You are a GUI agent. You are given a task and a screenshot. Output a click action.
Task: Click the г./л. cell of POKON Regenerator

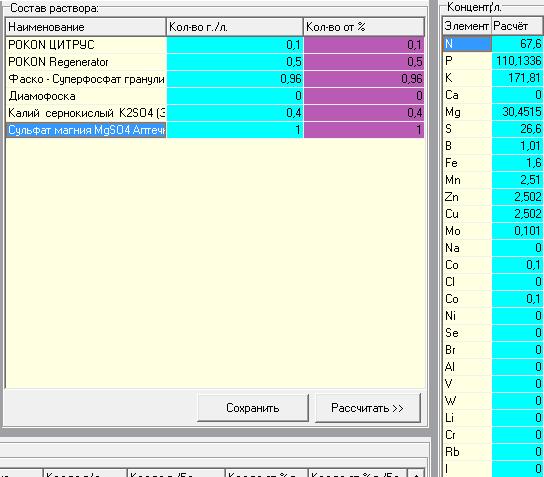235,62
